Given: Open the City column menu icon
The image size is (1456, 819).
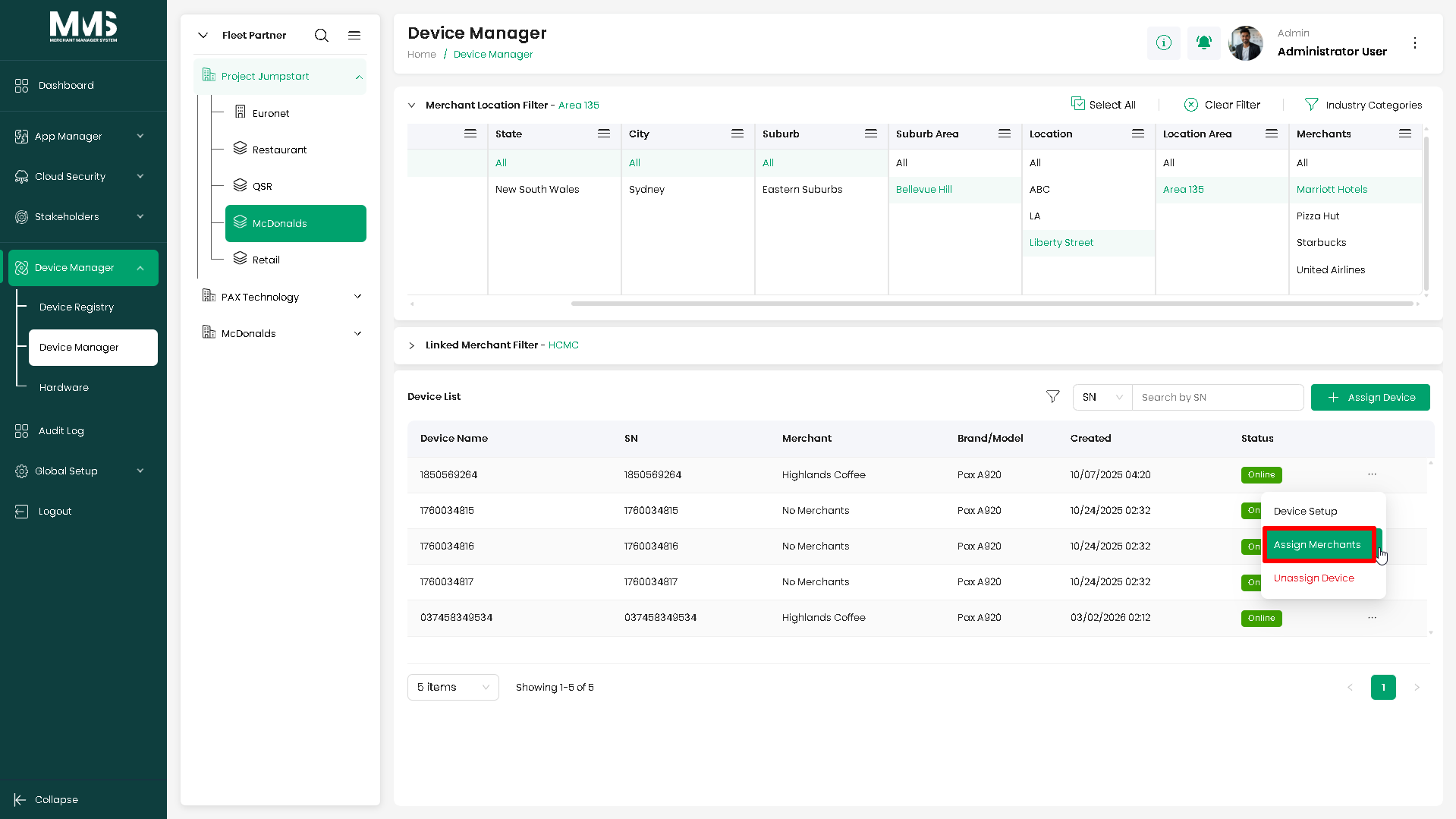Looking at the screenshot, I should point(737,134).
